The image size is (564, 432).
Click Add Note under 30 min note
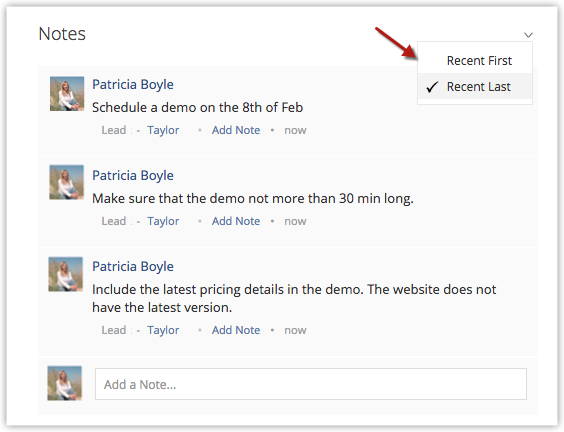[236, 221]
